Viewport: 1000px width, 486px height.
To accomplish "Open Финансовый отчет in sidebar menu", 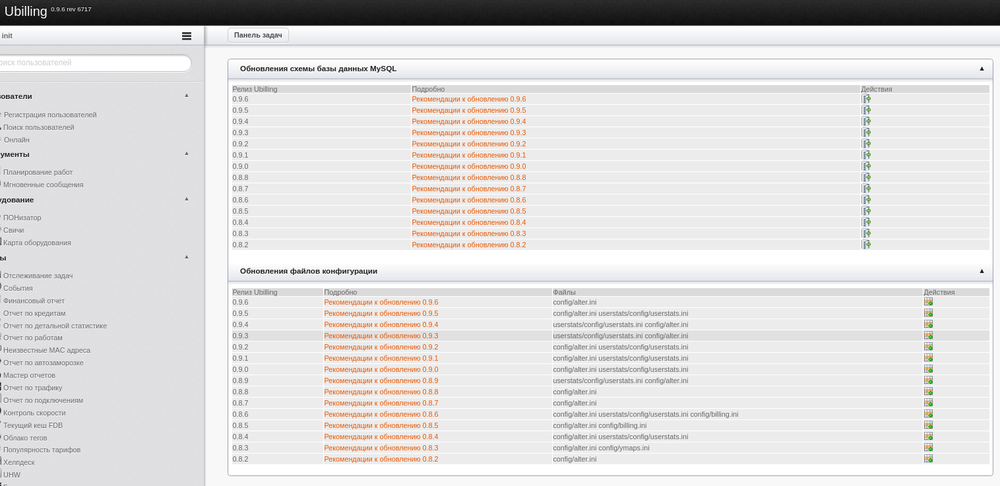I will click(34, 300).
